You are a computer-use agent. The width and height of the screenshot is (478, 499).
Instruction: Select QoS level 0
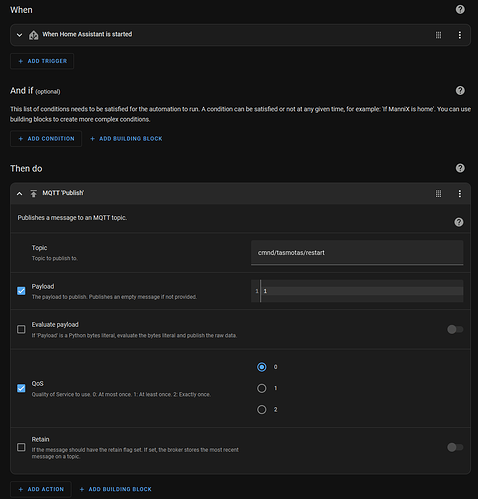point(262,367)
